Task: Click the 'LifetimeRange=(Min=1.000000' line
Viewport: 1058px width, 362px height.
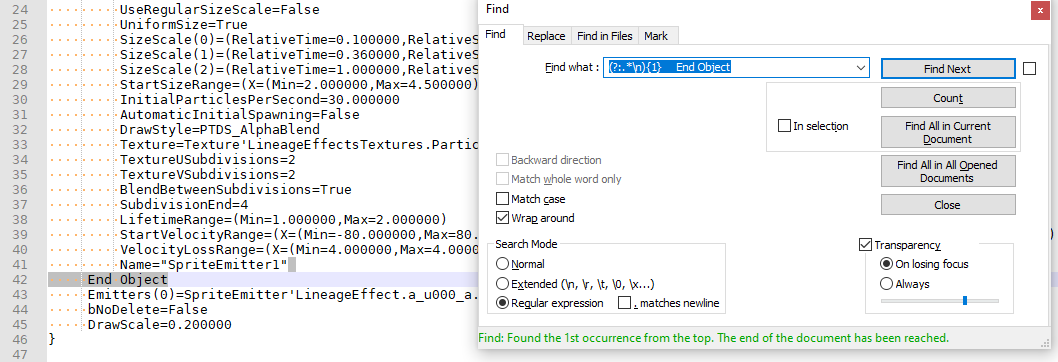Action: 283,219
